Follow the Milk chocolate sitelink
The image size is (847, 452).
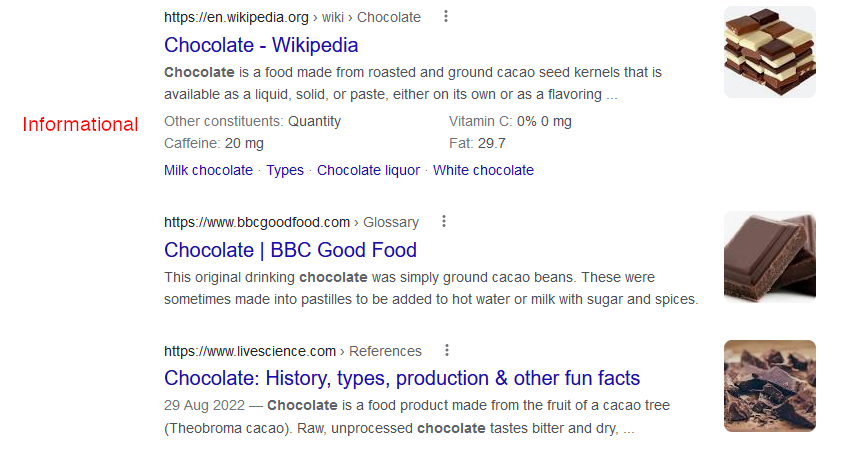coord(209,170)
